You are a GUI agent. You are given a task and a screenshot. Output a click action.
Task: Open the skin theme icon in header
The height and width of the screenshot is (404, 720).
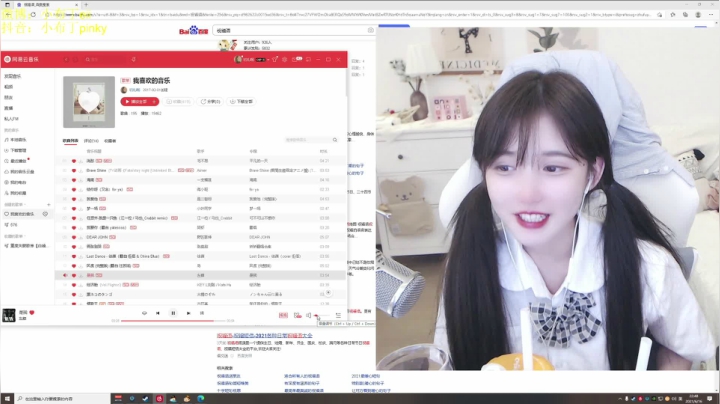coord(275,59)
